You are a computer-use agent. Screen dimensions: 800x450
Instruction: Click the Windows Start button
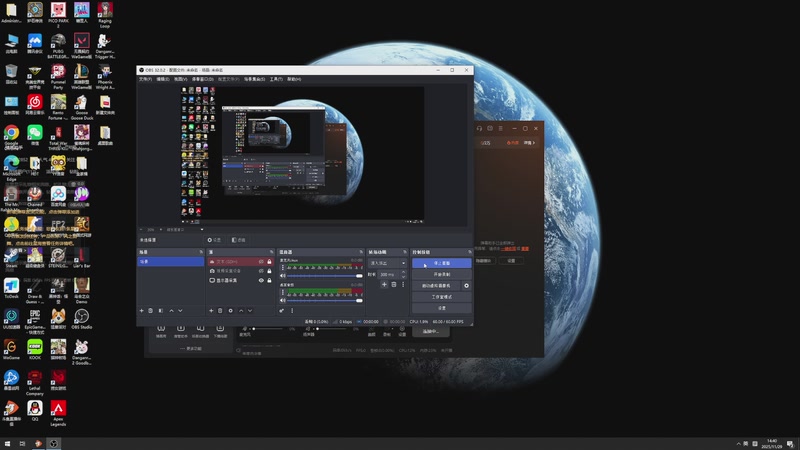[7, 444]
